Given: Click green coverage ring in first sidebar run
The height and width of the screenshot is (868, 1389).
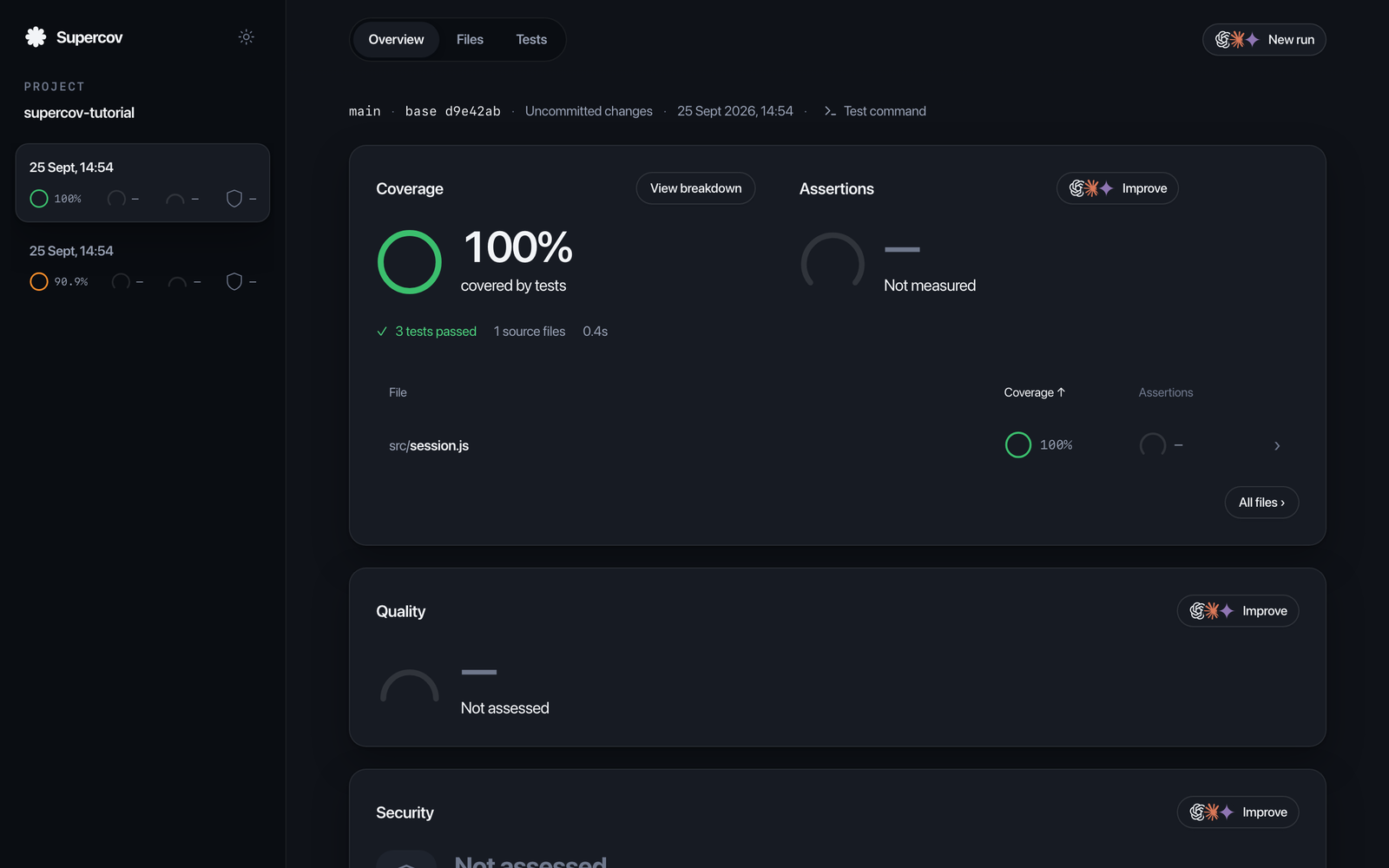Looking at the screenshot, I should tap(39, 199).
